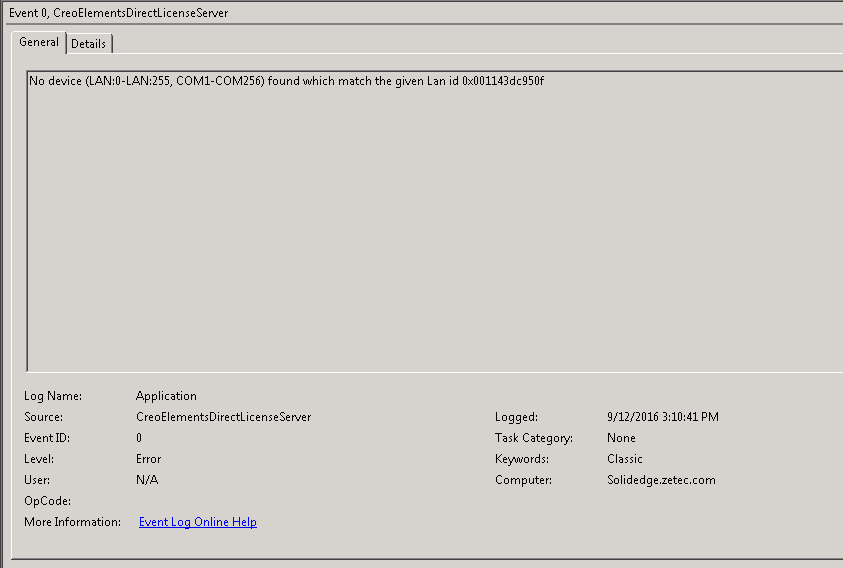Click the 'Computer:' label
The height and width of the screenshot is (568, 843).
tap(524, 480)
